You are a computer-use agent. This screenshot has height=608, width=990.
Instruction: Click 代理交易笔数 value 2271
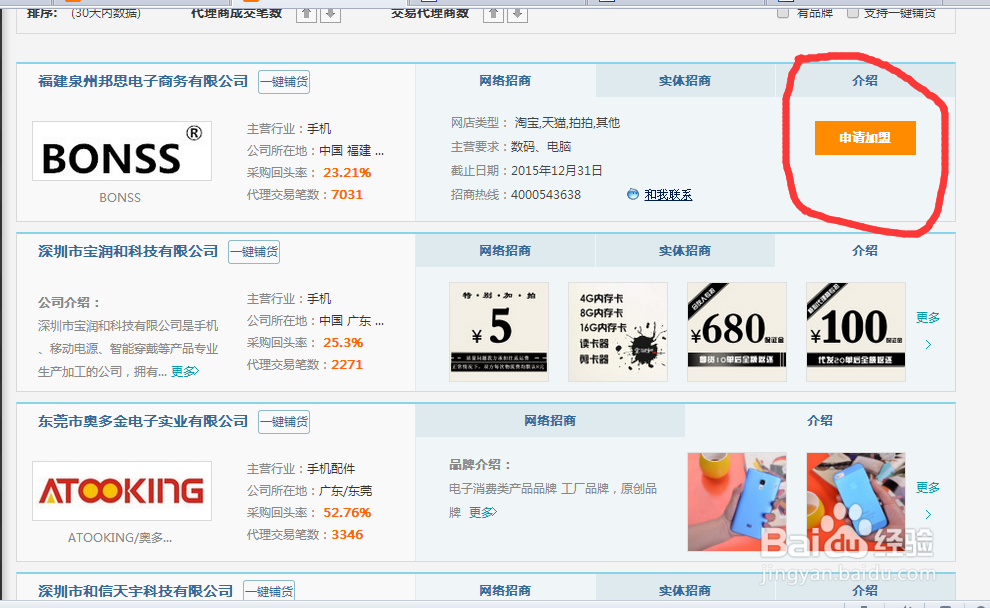coord(347,364)
